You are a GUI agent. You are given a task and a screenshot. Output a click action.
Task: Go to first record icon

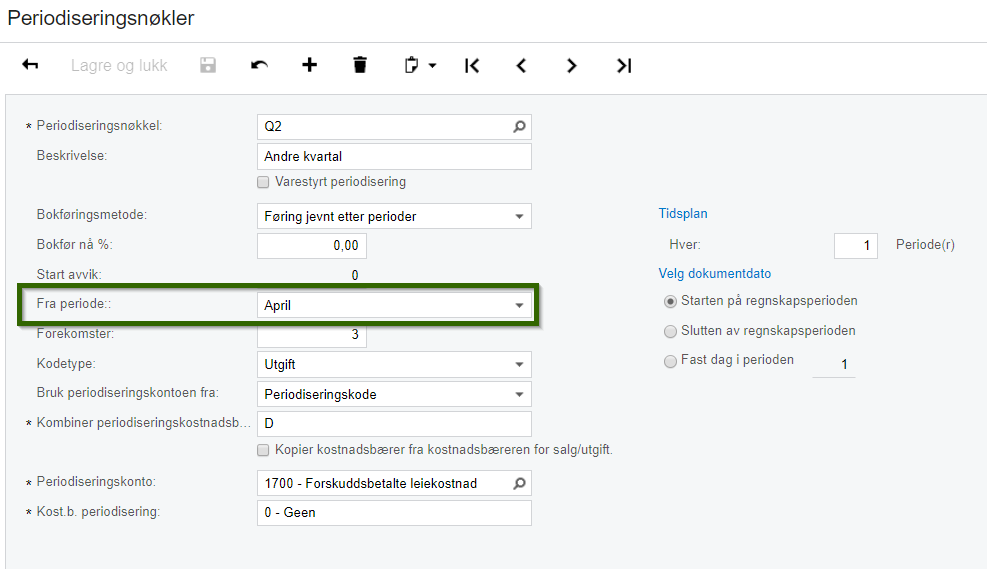[472, 65]
